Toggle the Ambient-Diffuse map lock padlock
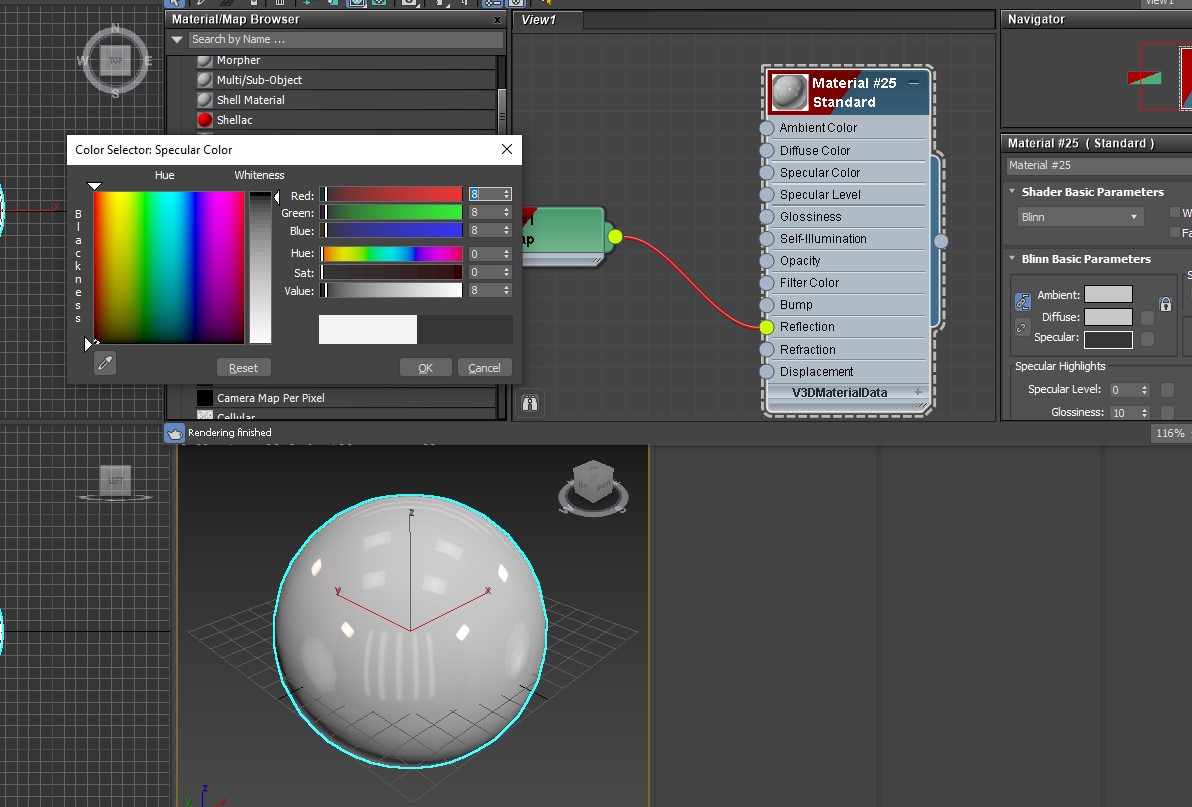Image resolution: width=1192 pixels, height=807 pixels. [x=1165, y=304]
